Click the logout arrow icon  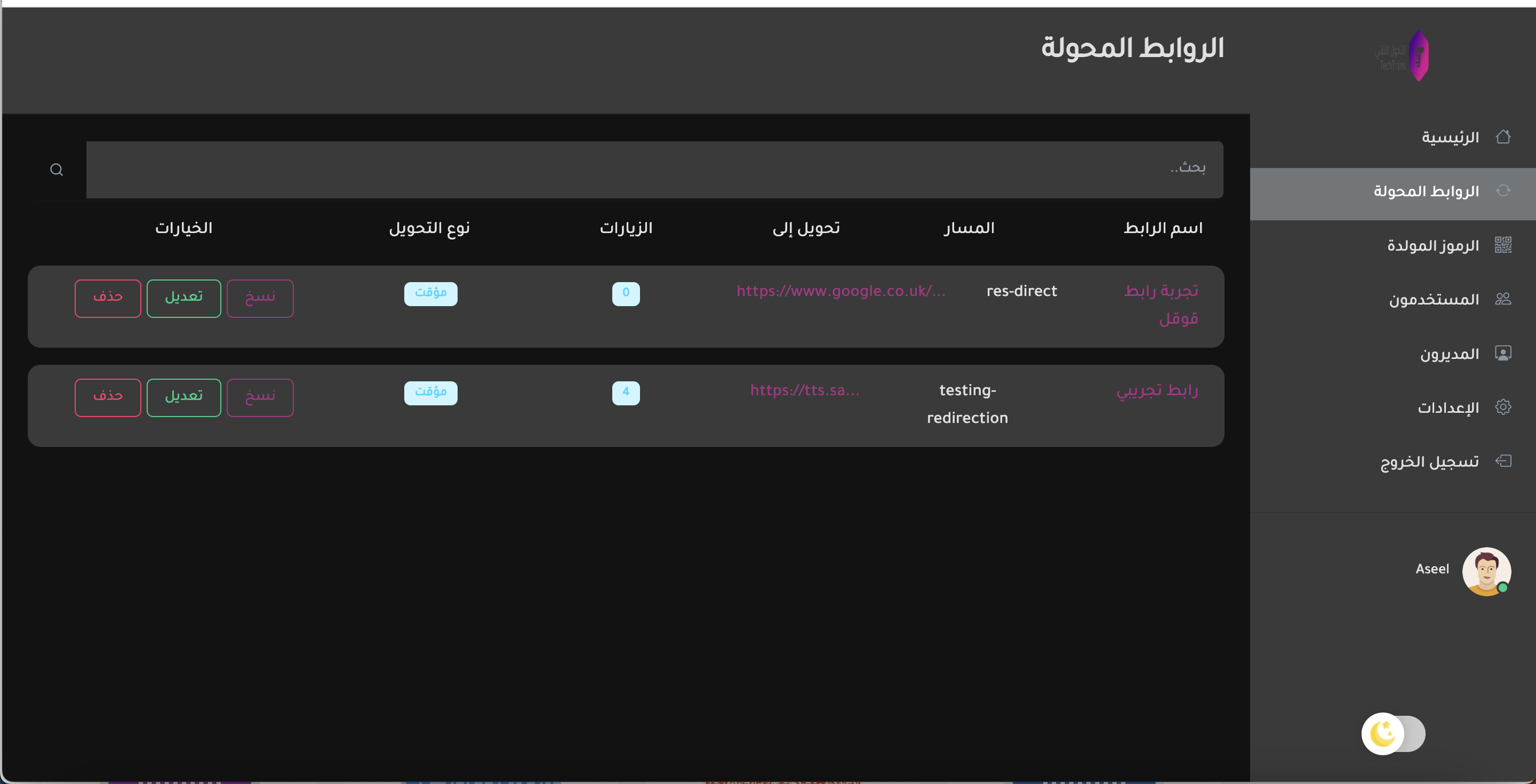[1502, 461]
